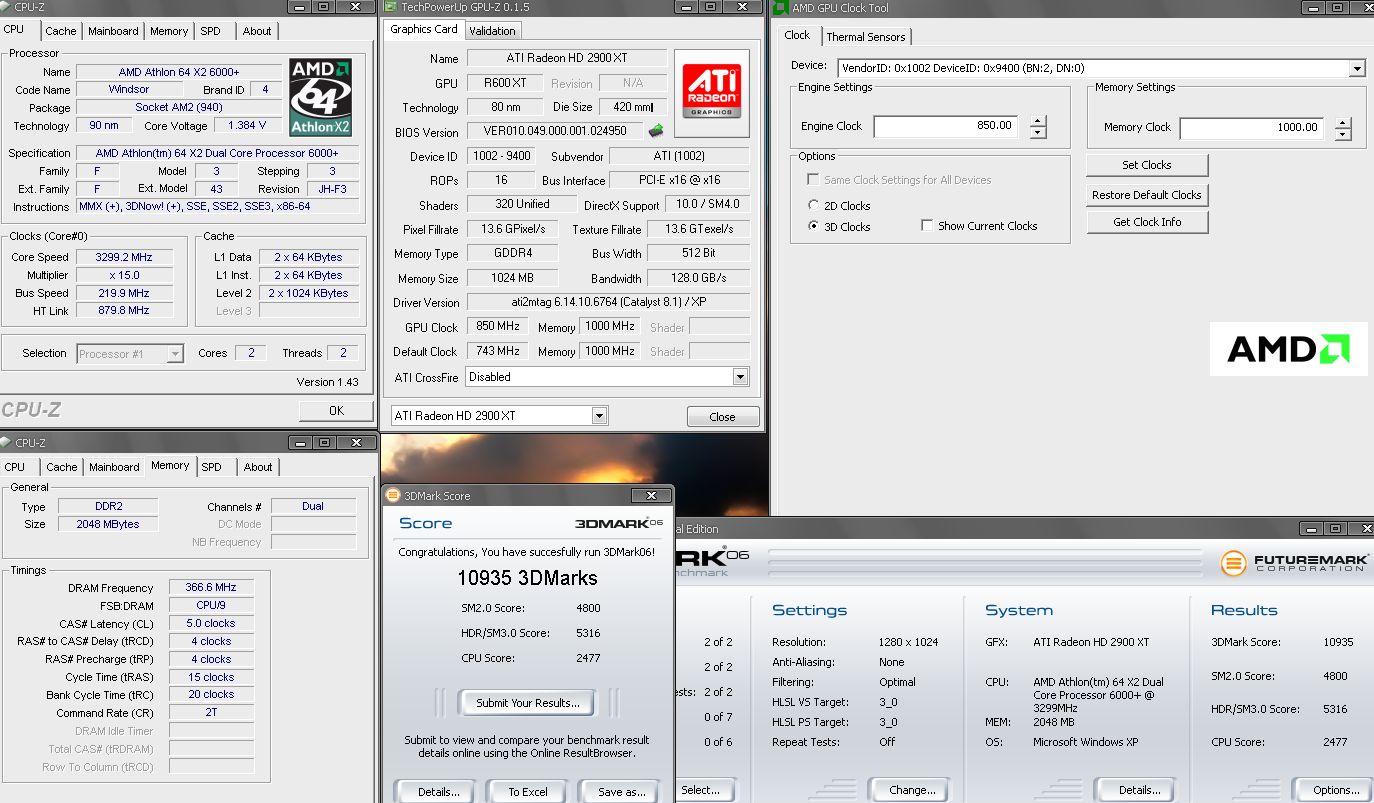Image resolution: width=1374 pixels, height=803 pixels.
Task: Click Close button in GPU-Z
Action: (x=722, y=417)
